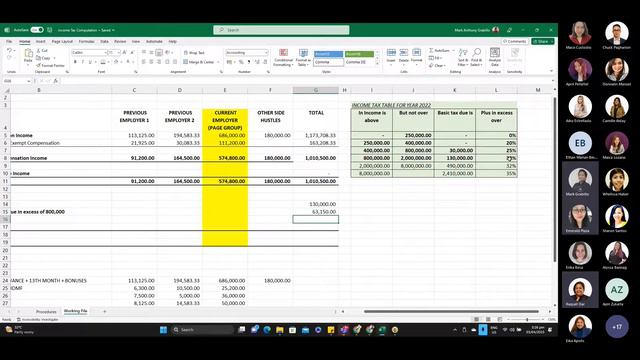Open Sort & Filter
640x360 pixels.
pyautogui.click(x=462, y=58)
